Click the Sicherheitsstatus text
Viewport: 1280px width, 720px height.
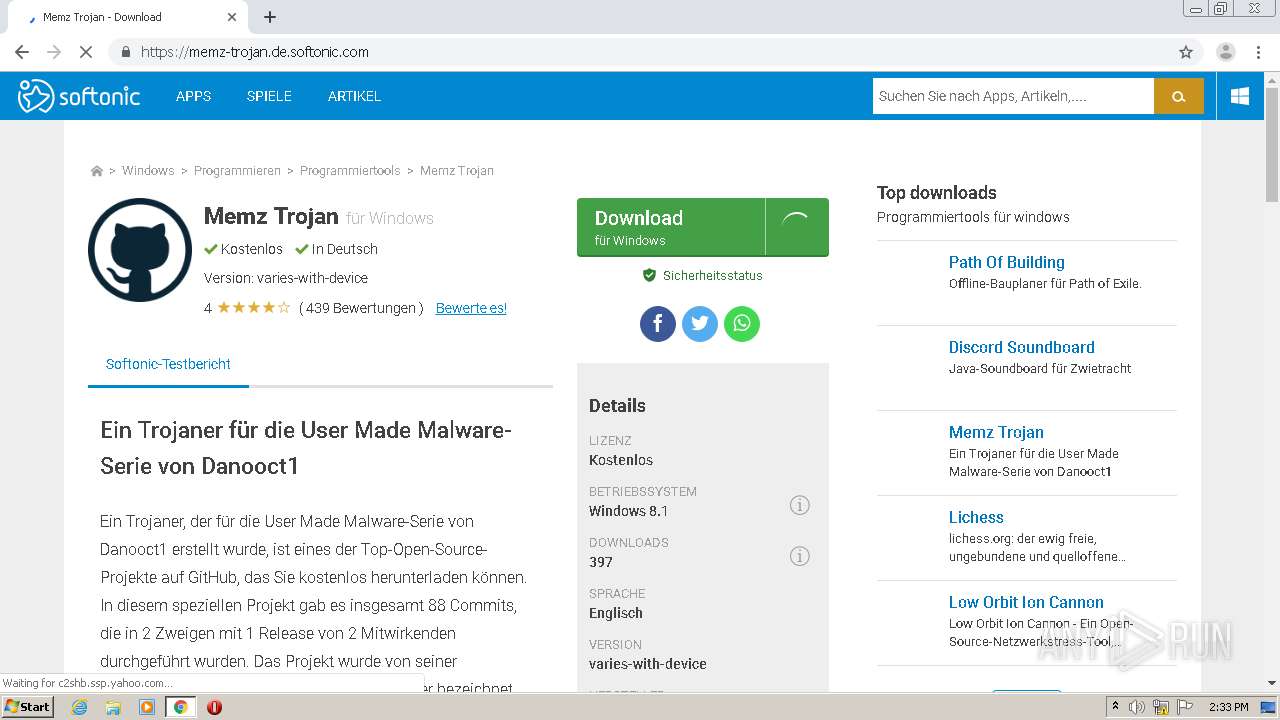click(x=712, y=276)
